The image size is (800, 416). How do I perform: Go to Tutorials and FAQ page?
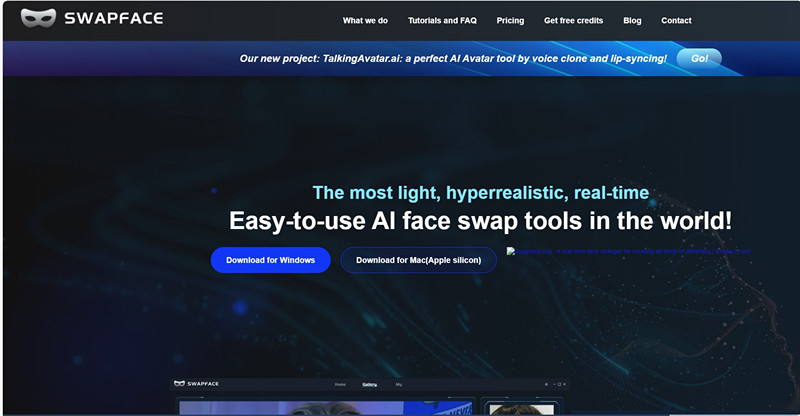(x=442, y=20)
